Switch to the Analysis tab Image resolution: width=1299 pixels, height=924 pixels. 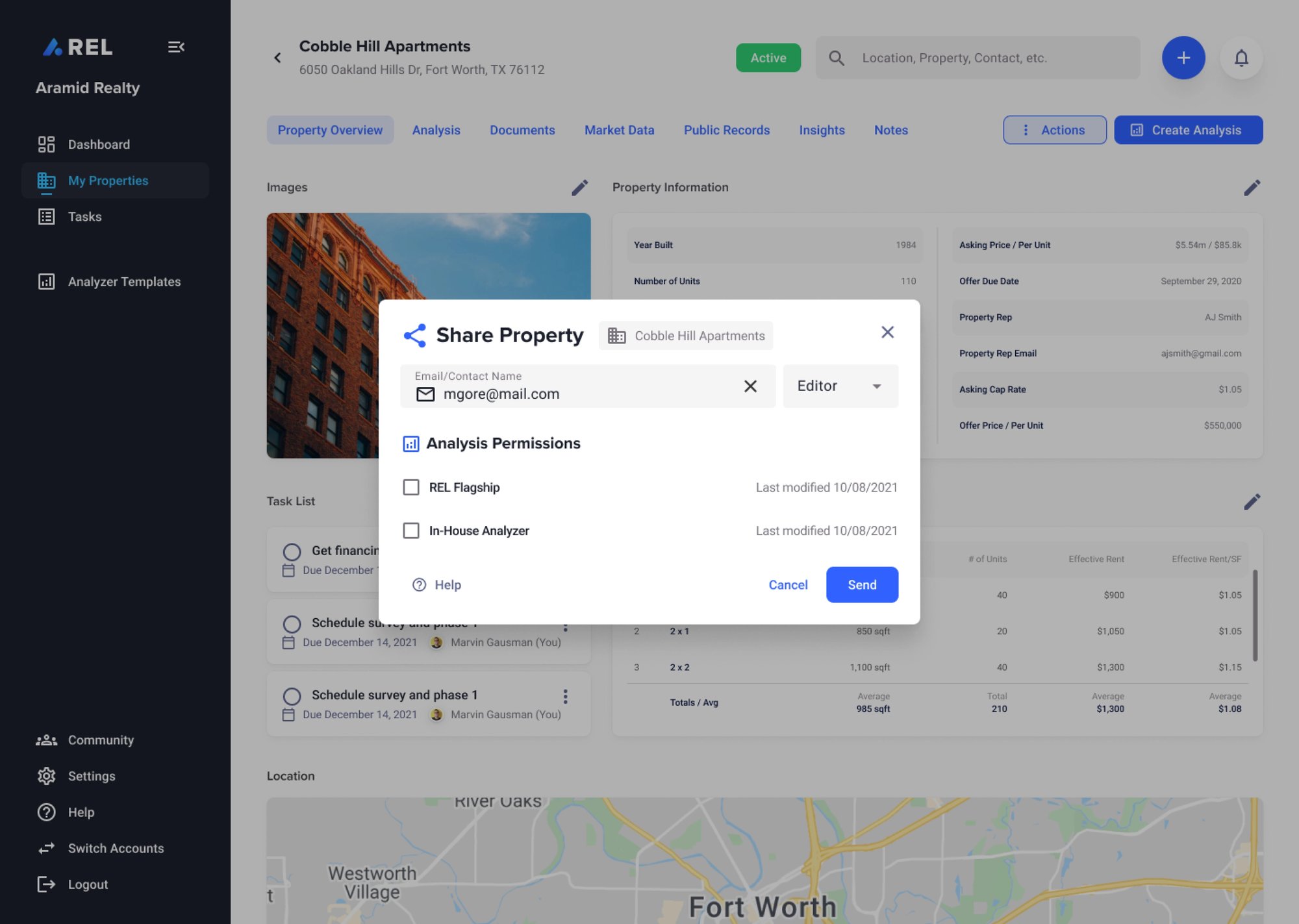point(436,129)
